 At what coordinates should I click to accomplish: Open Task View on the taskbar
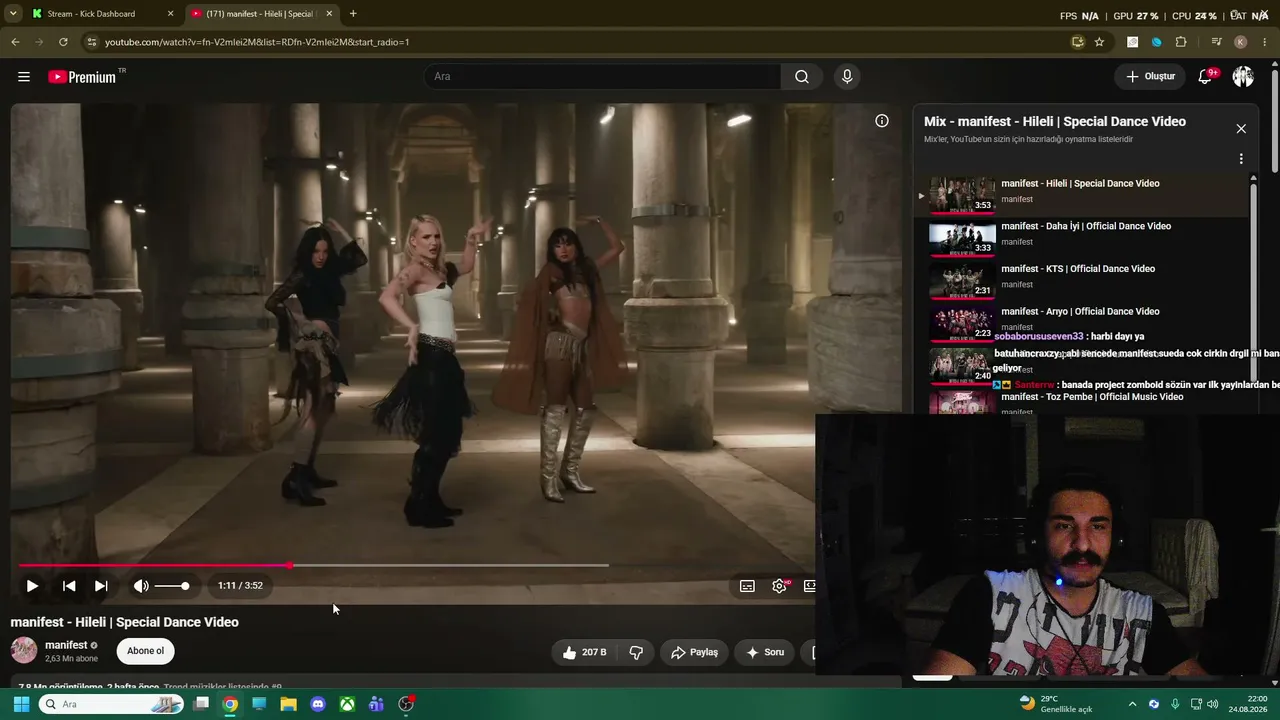point(201,704)
